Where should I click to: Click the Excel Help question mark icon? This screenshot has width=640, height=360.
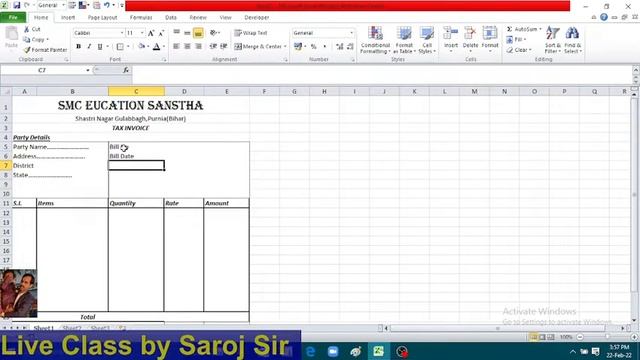click(x=604, y=17)
